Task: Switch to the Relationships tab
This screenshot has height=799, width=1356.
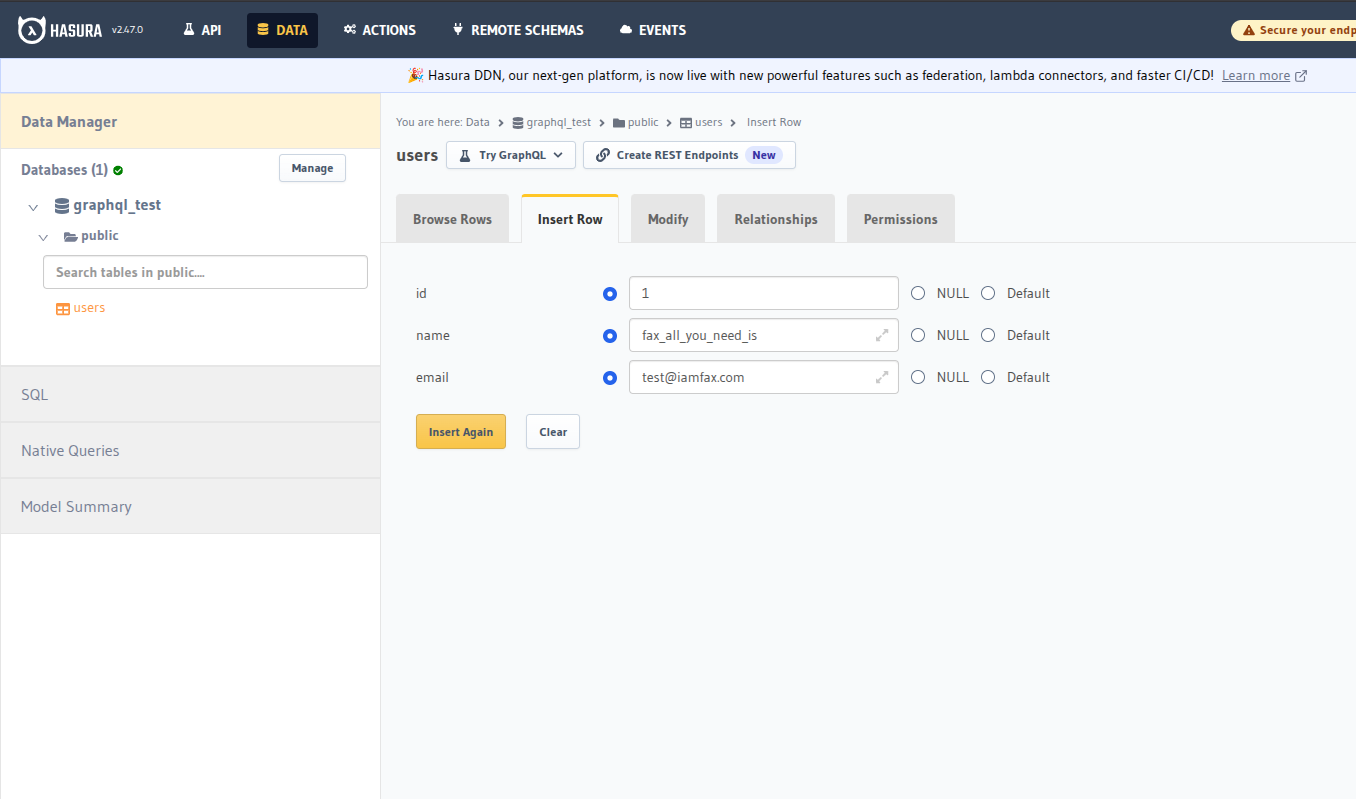Action: [x=776, y=219]
